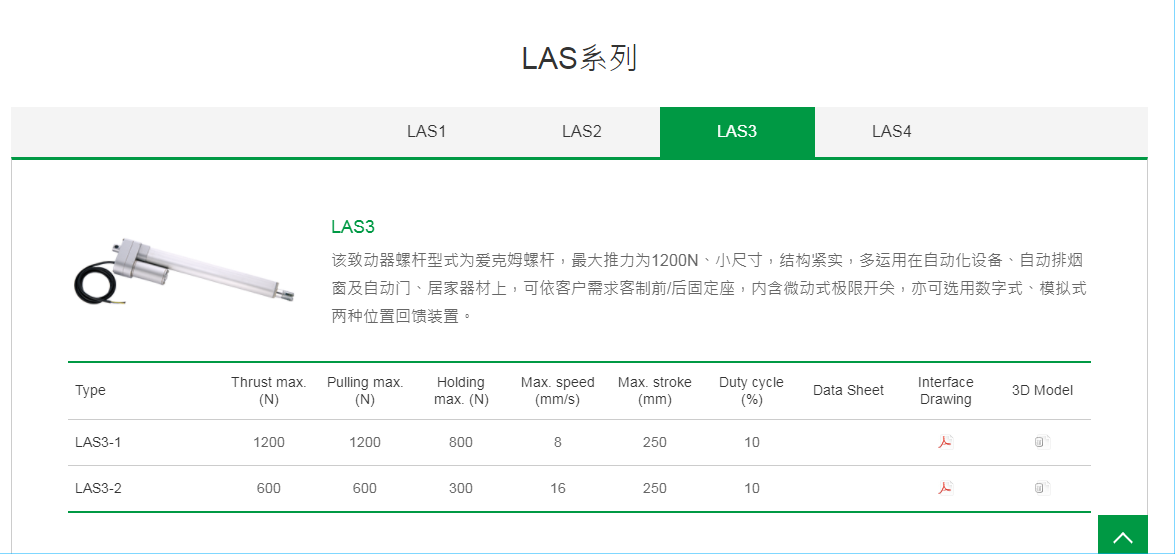Switch to the LAS4 tab

(892, 132)
